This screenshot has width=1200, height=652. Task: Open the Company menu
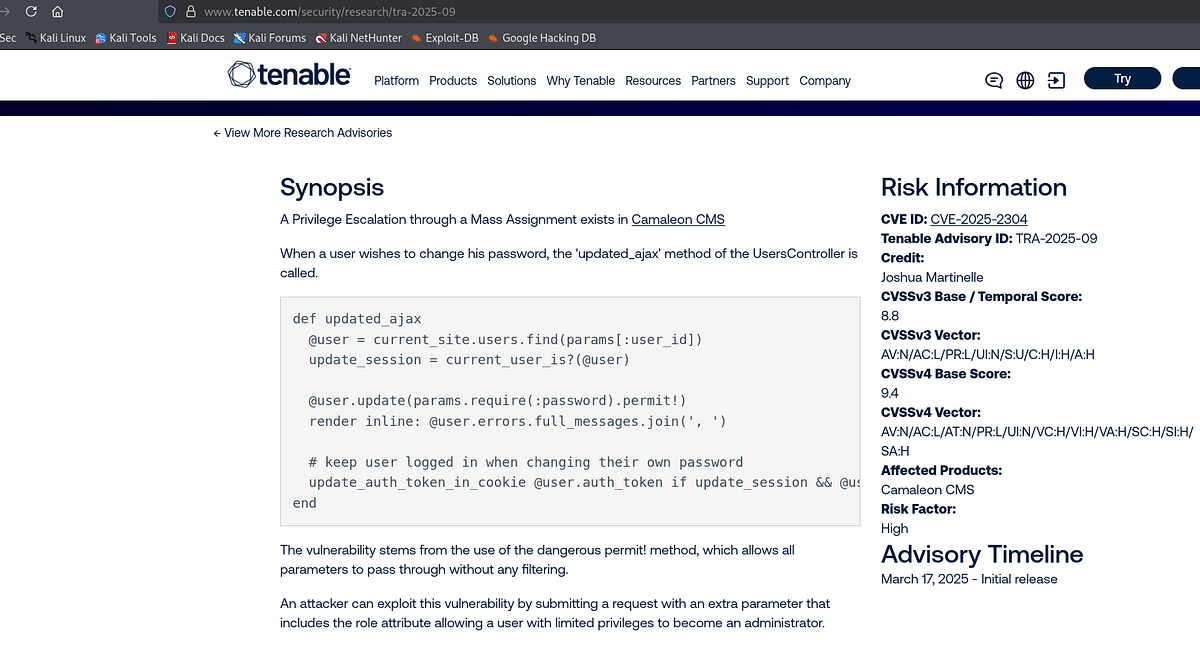click(825, 81)
